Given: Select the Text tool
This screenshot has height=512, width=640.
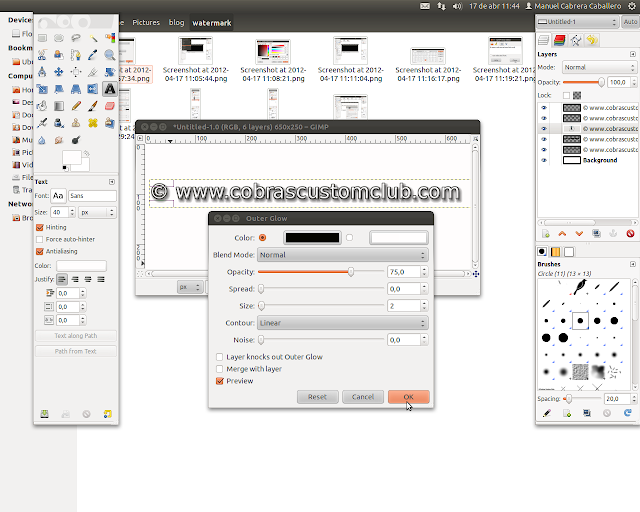Looking at the screenshot, I should tap(110, 89).
